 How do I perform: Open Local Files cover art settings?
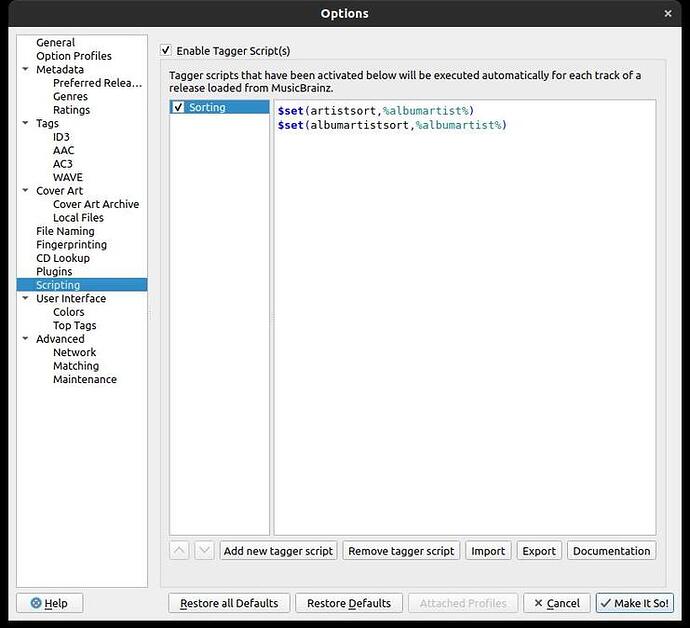78,217
